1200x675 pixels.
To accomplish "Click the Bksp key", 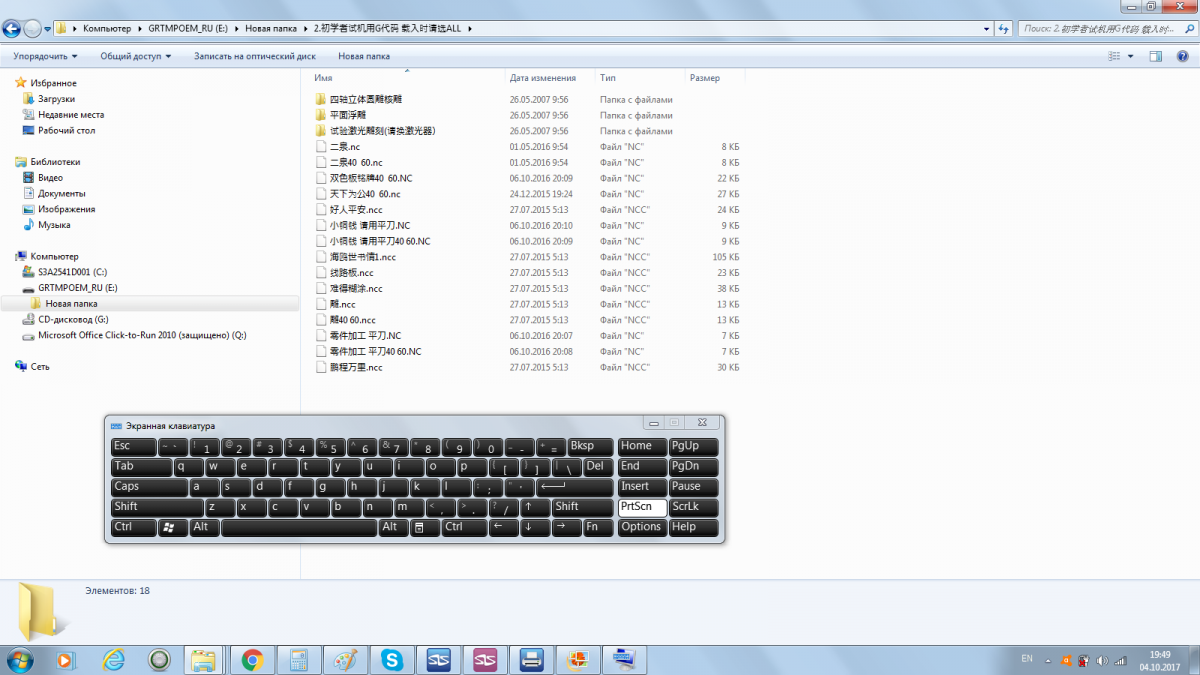I will point(590,447).
